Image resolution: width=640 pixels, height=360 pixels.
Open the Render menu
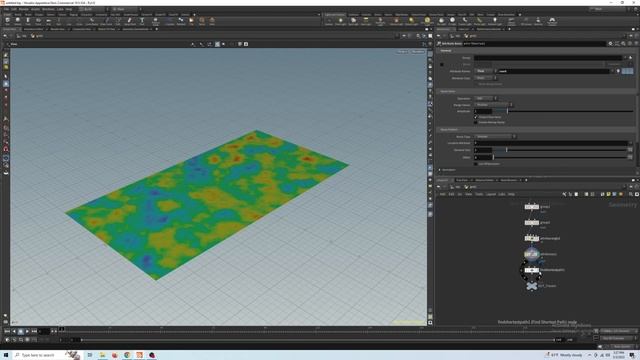[24, 9]
